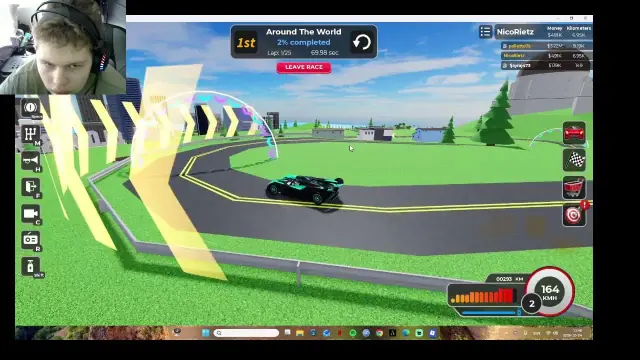Click the taskbar search box
Viewport: 640px width, 360px height.
pos(247,333)
